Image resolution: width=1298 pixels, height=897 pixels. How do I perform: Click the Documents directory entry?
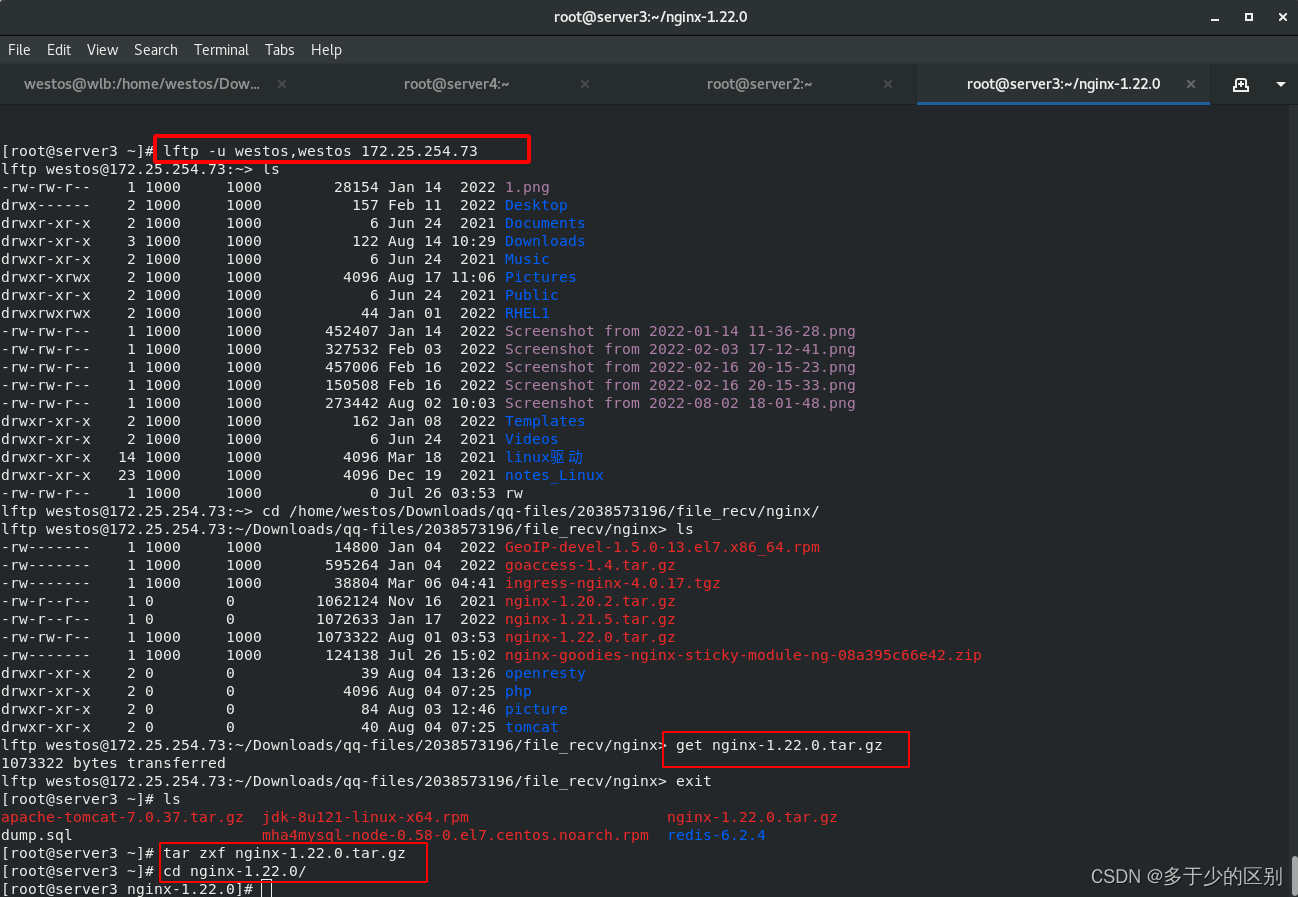[x=545, y=223]
